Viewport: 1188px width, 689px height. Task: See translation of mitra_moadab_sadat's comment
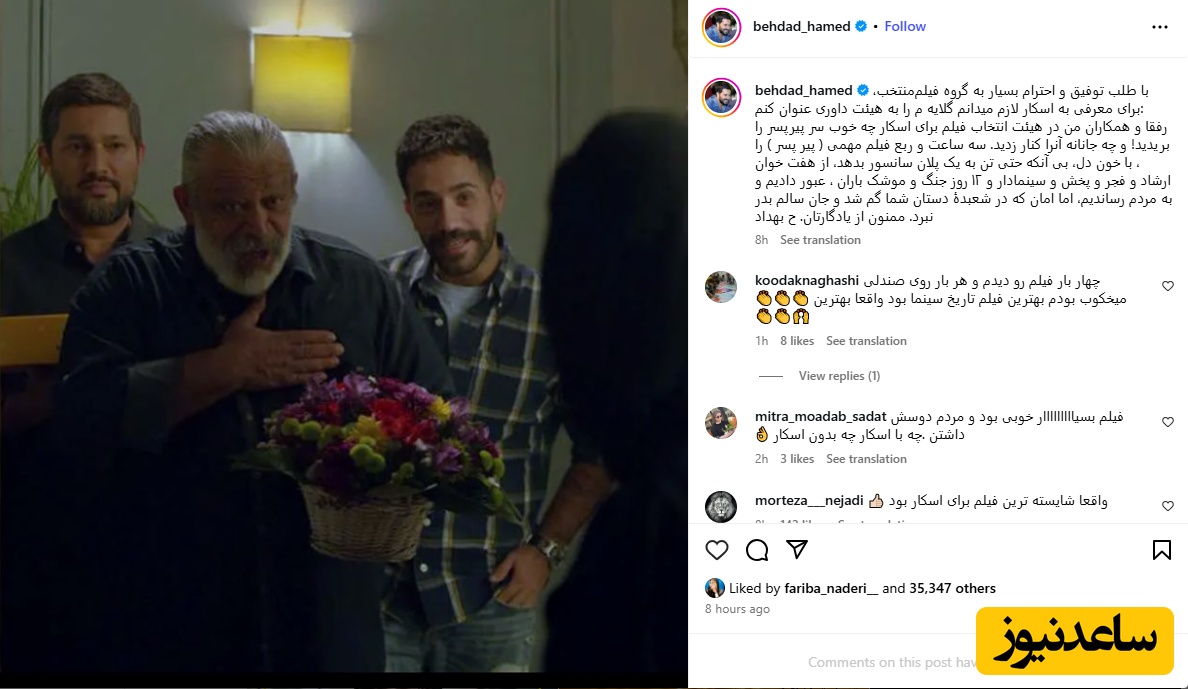[866, 459]
